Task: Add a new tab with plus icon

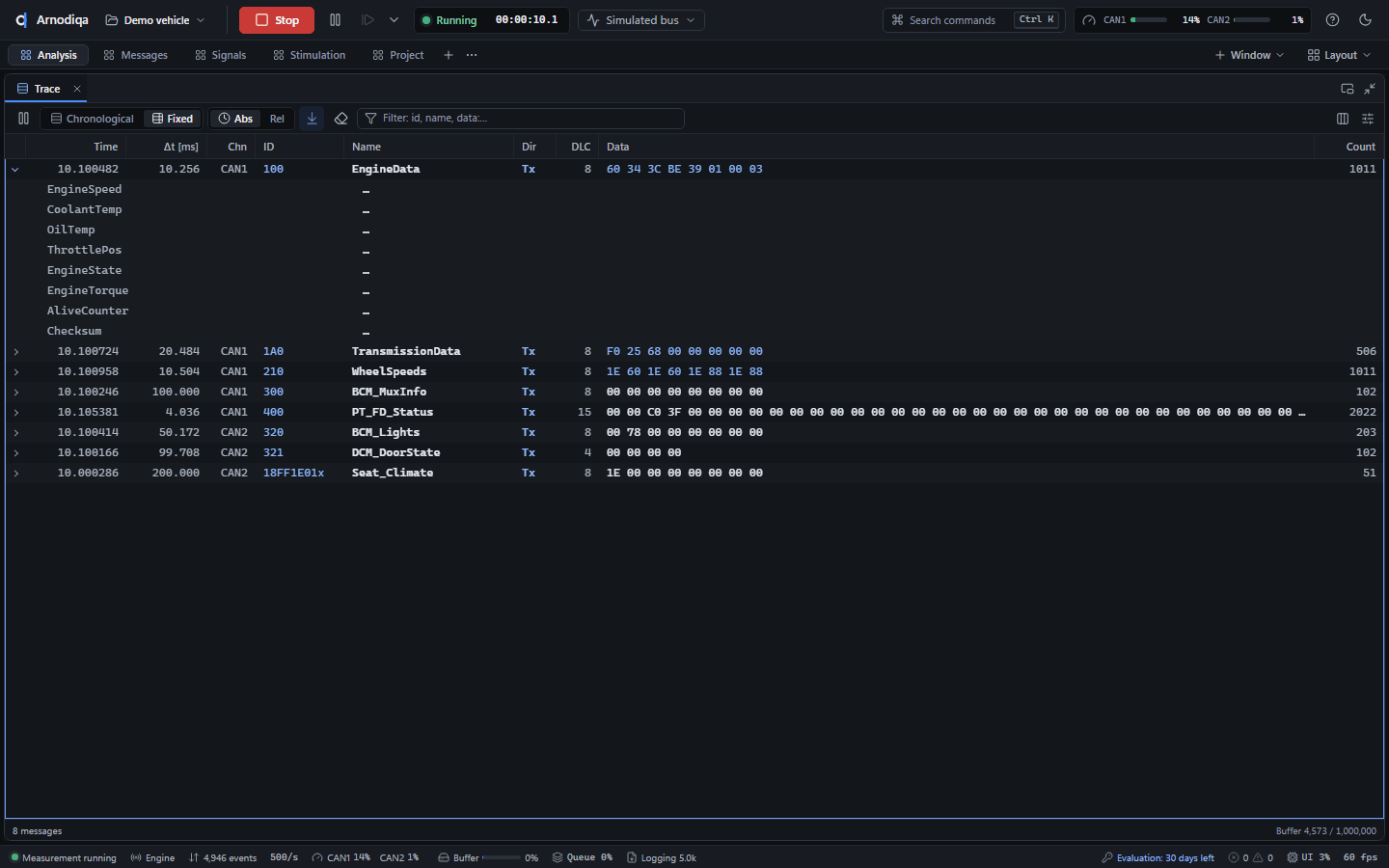Action: [449, 55]
